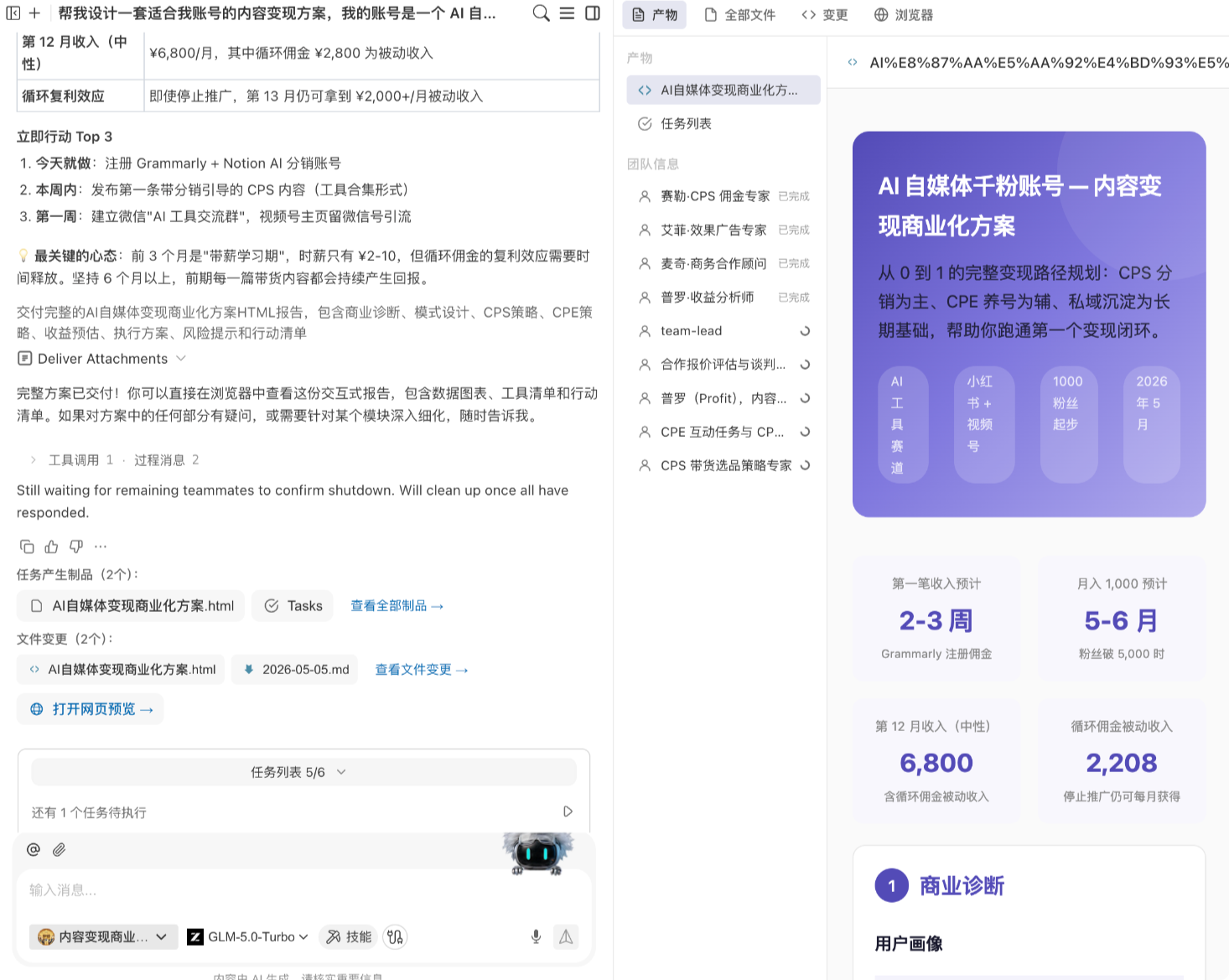Screen dimensions: 1229x980
Task: Open AI自媒体变现商业化方案.html artifact chip
Action: coord(131,605)
